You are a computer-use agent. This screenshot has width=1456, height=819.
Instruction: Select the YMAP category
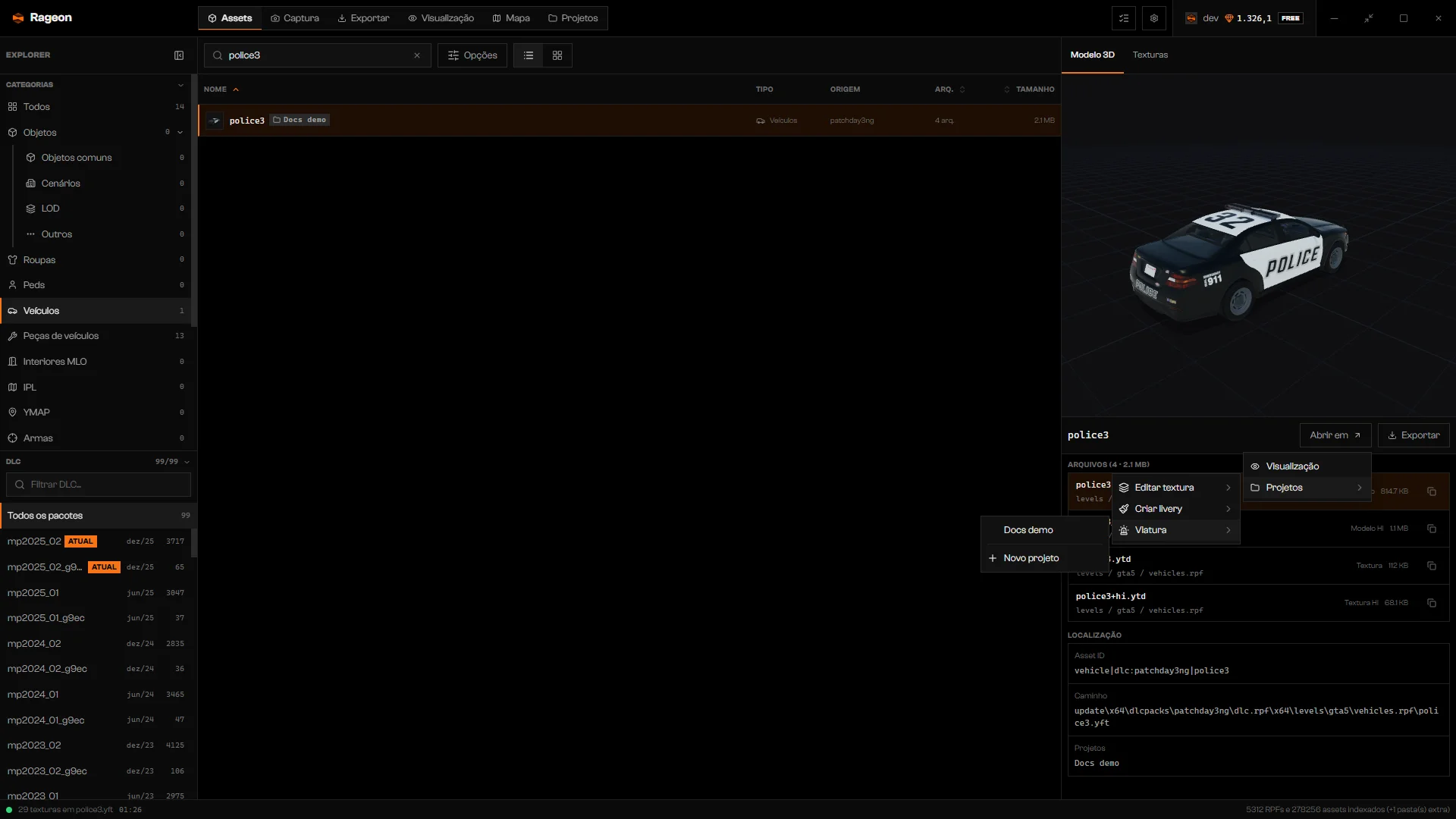(x=96, y=413)
